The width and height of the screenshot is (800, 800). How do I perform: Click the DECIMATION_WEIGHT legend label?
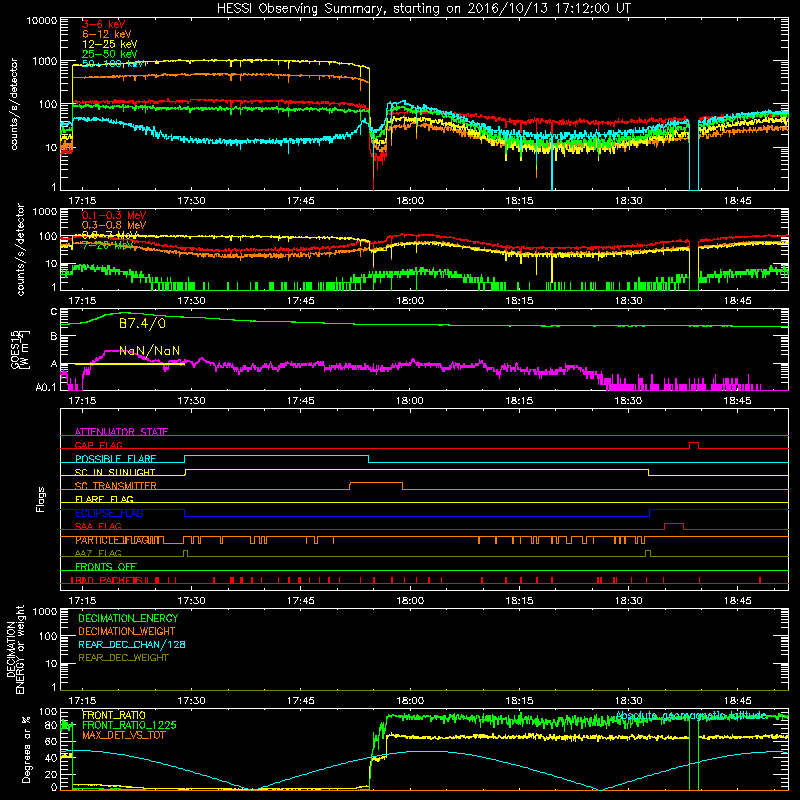[127, 631]
